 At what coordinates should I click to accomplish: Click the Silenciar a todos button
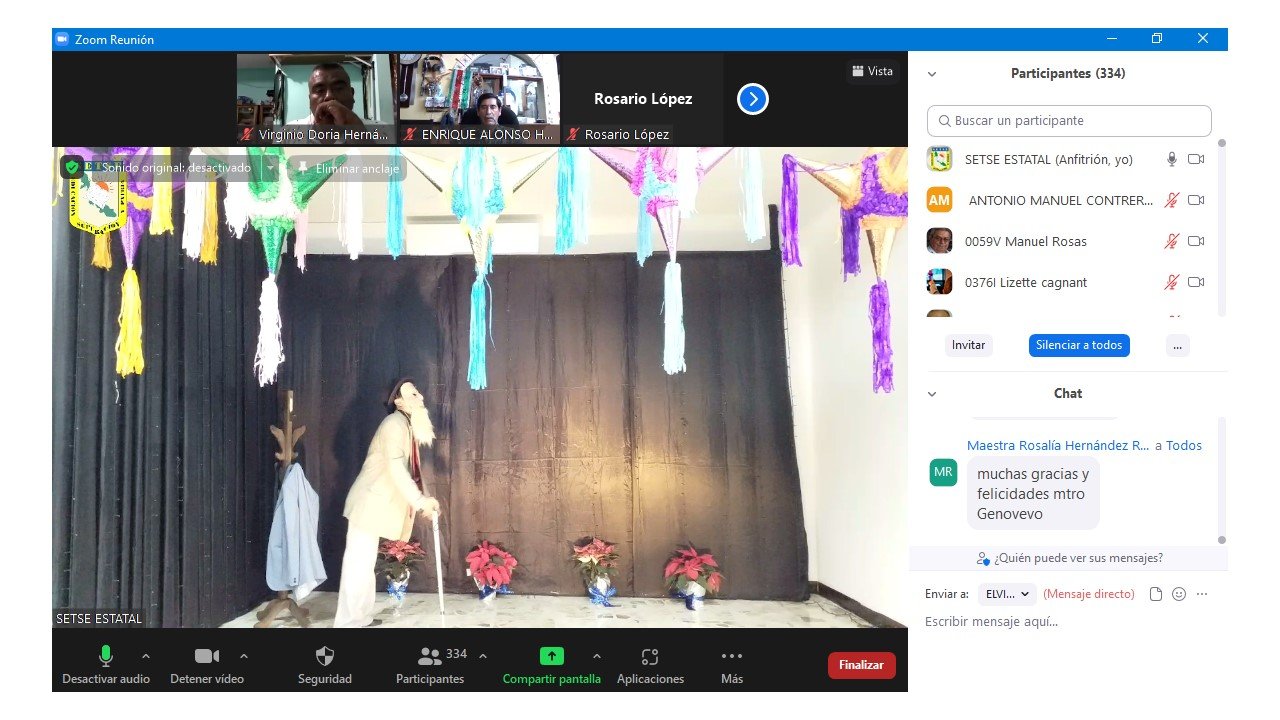coord(1079,345)
